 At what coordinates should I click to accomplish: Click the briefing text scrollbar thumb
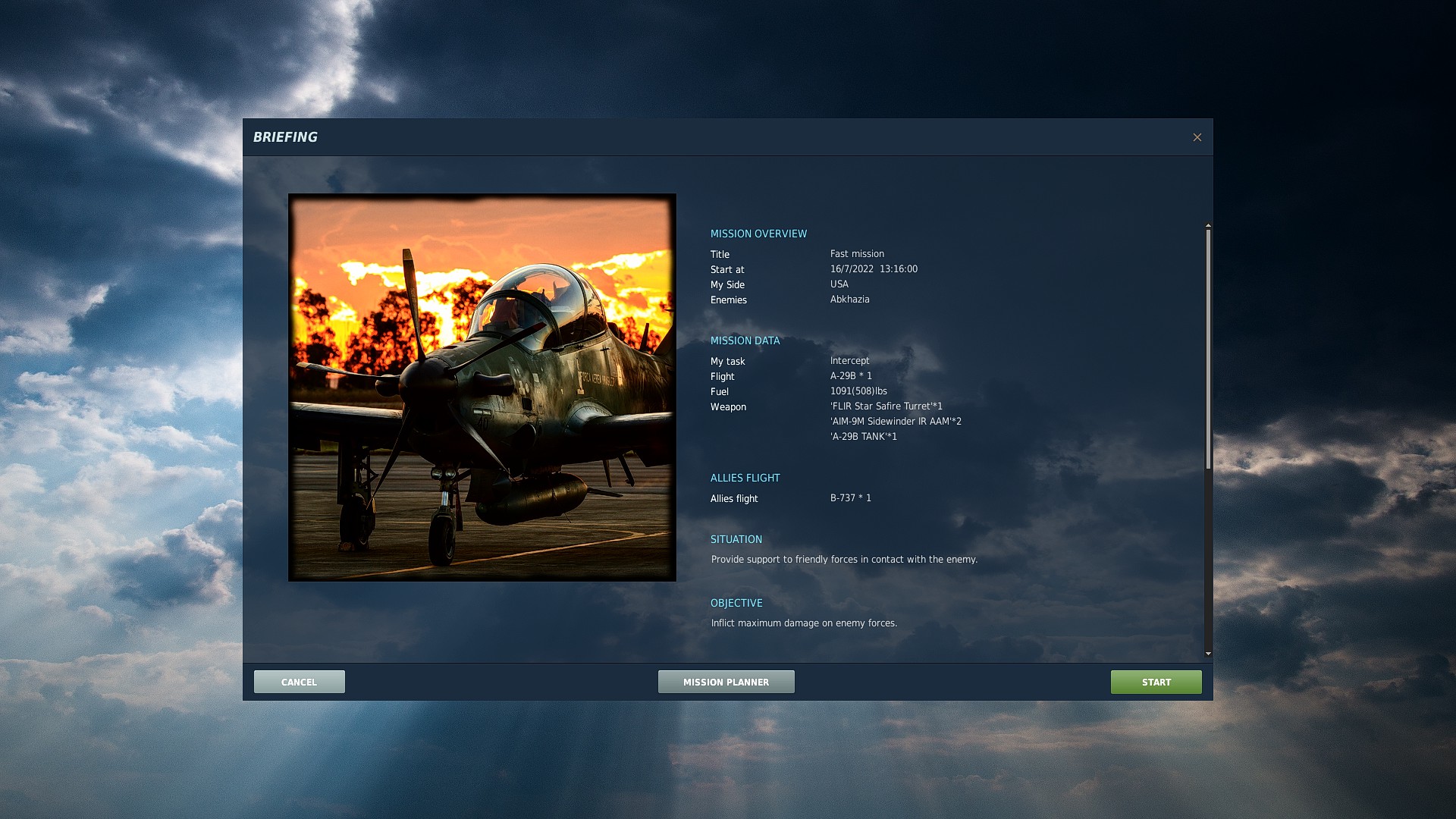click(x=1208, y=349)
